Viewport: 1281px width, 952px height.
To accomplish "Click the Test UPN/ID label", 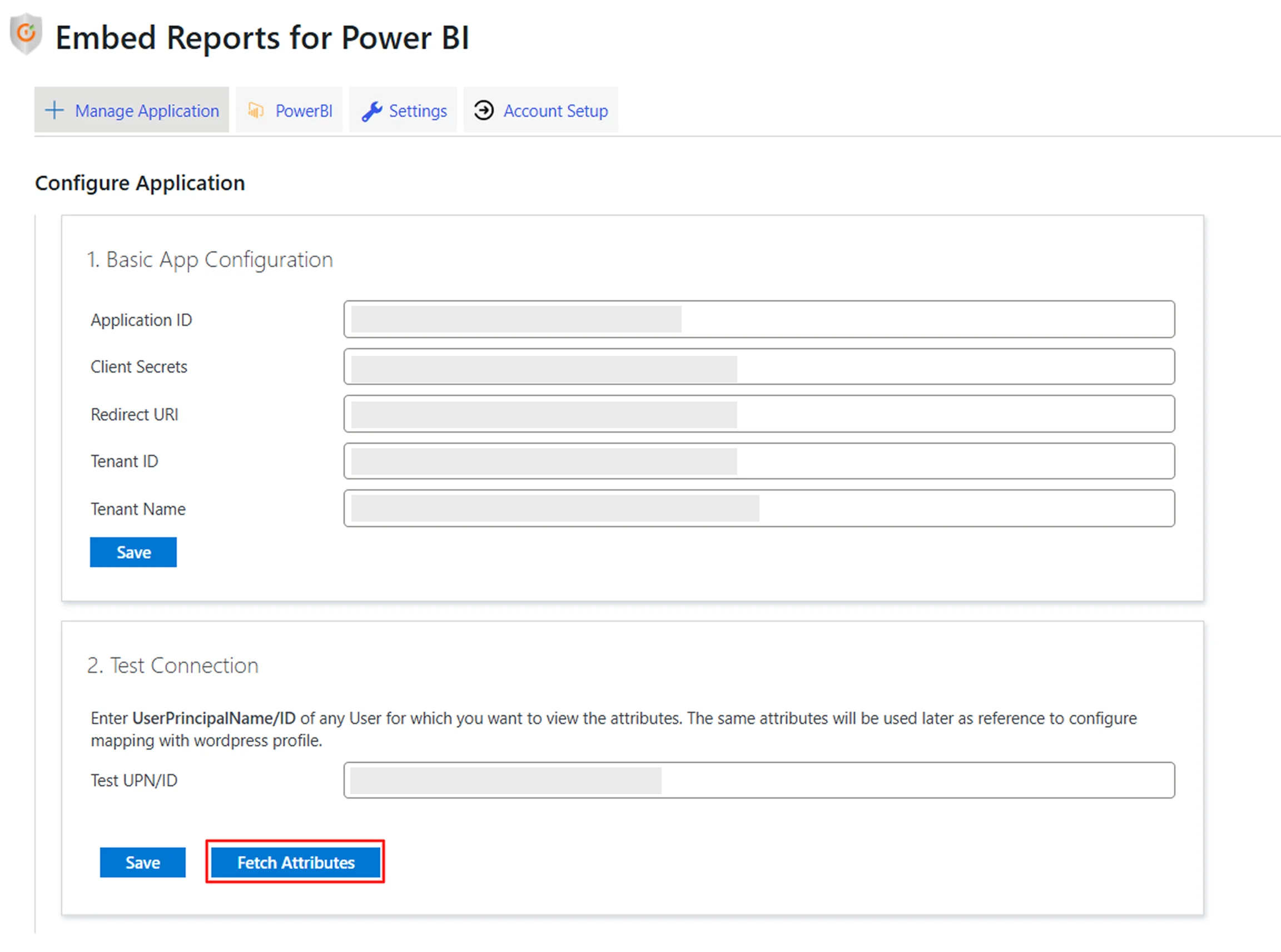I will 133,780.
